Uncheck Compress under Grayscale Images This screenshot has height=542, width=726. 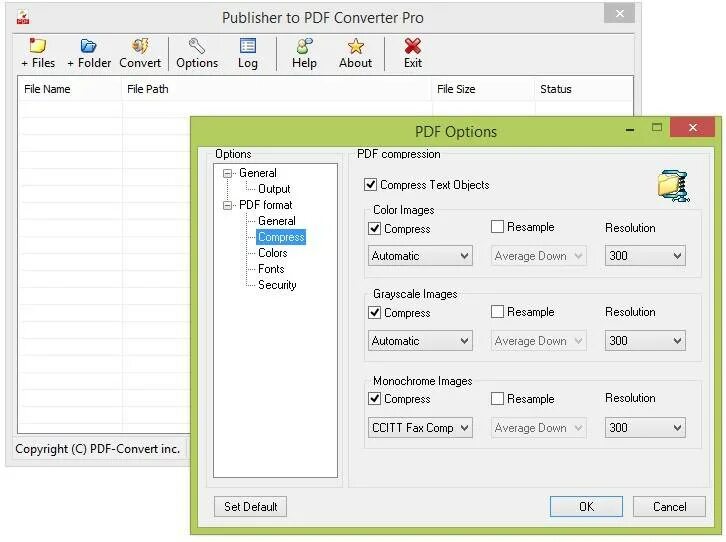click(375, 312)
